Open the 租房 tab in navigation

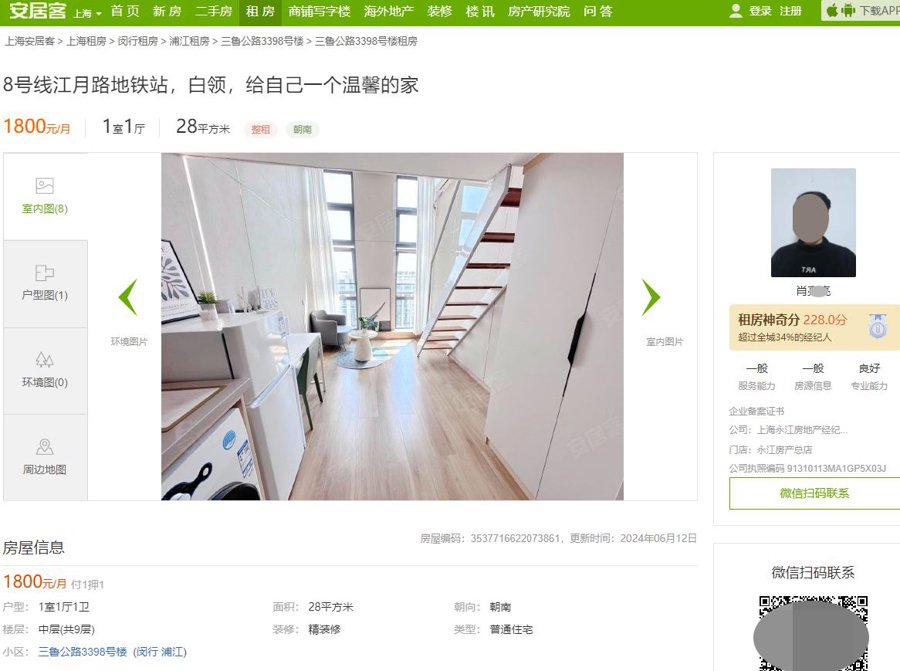tap(260, 11)
